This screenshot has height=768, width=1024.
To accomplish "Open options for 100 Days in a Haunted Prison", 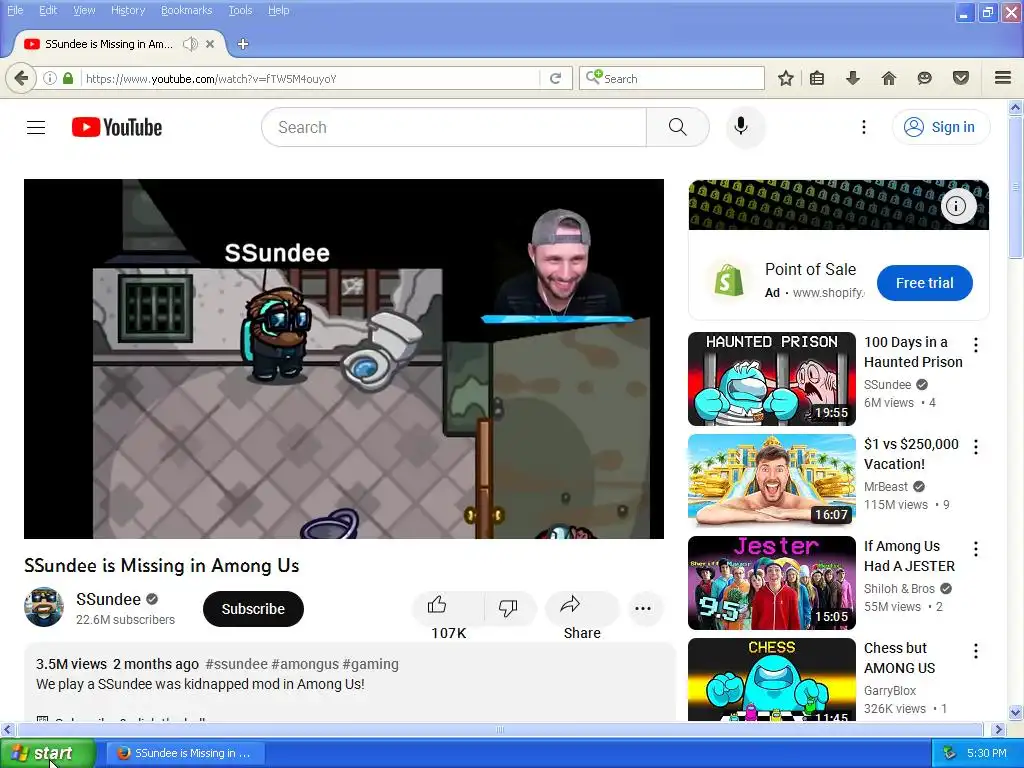I will [976, 345].
